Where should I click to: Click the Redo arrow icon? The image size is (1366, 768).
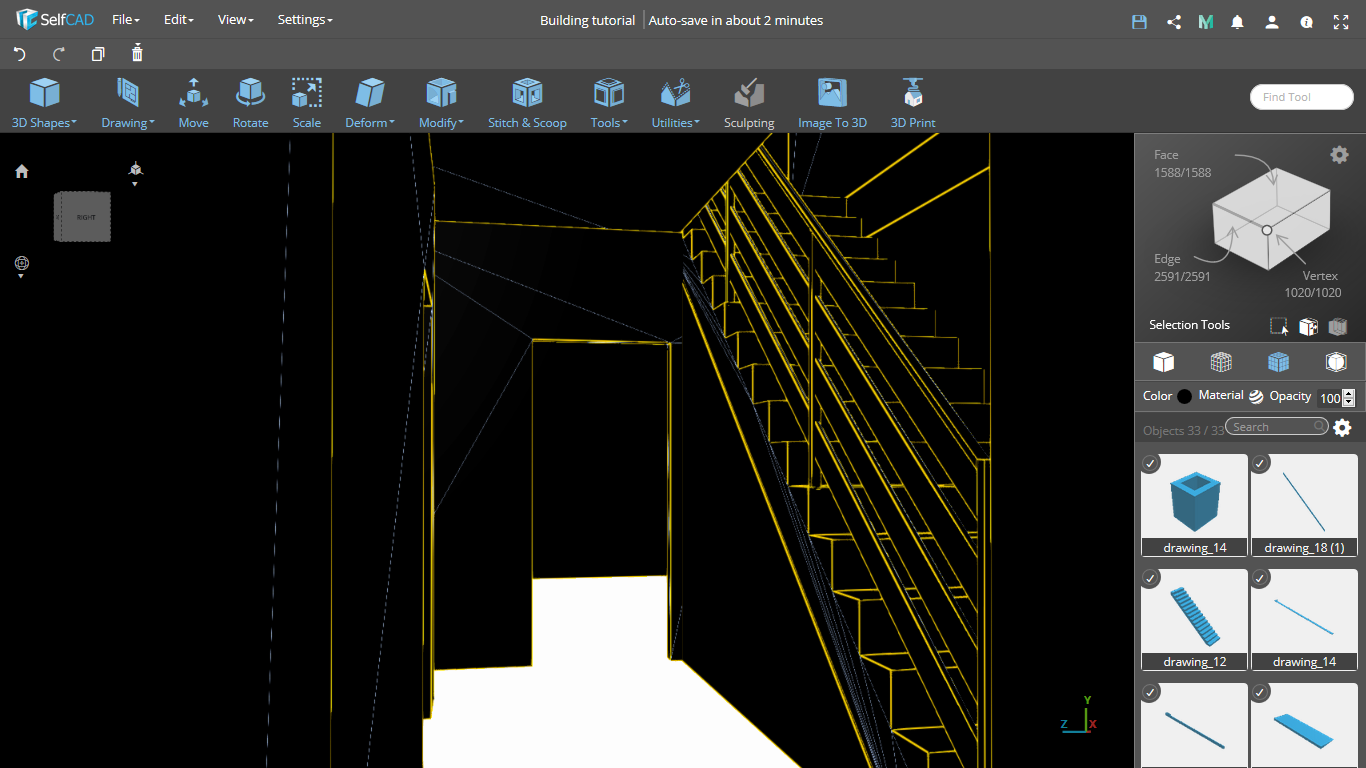59,54
